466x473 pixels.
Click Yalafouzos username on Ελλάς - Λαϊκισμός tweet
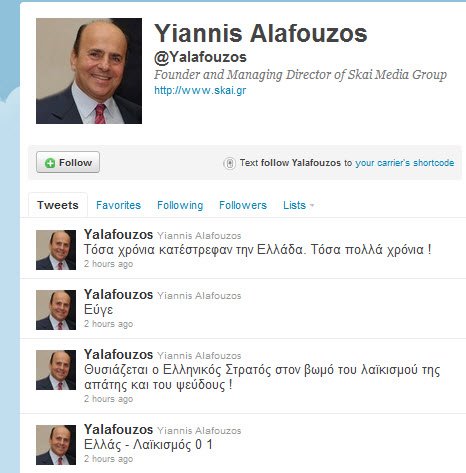tap(118, 429)
